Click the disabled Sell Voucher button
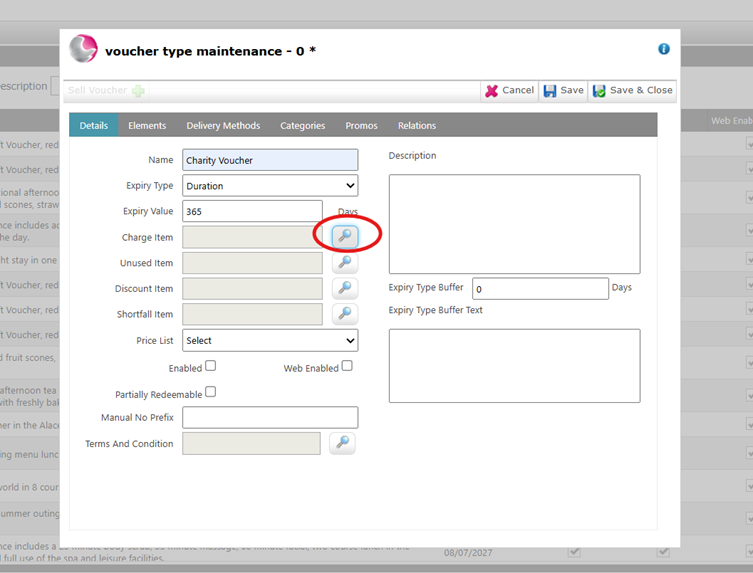Screen dimensions: 753x573 click(106, 91)
